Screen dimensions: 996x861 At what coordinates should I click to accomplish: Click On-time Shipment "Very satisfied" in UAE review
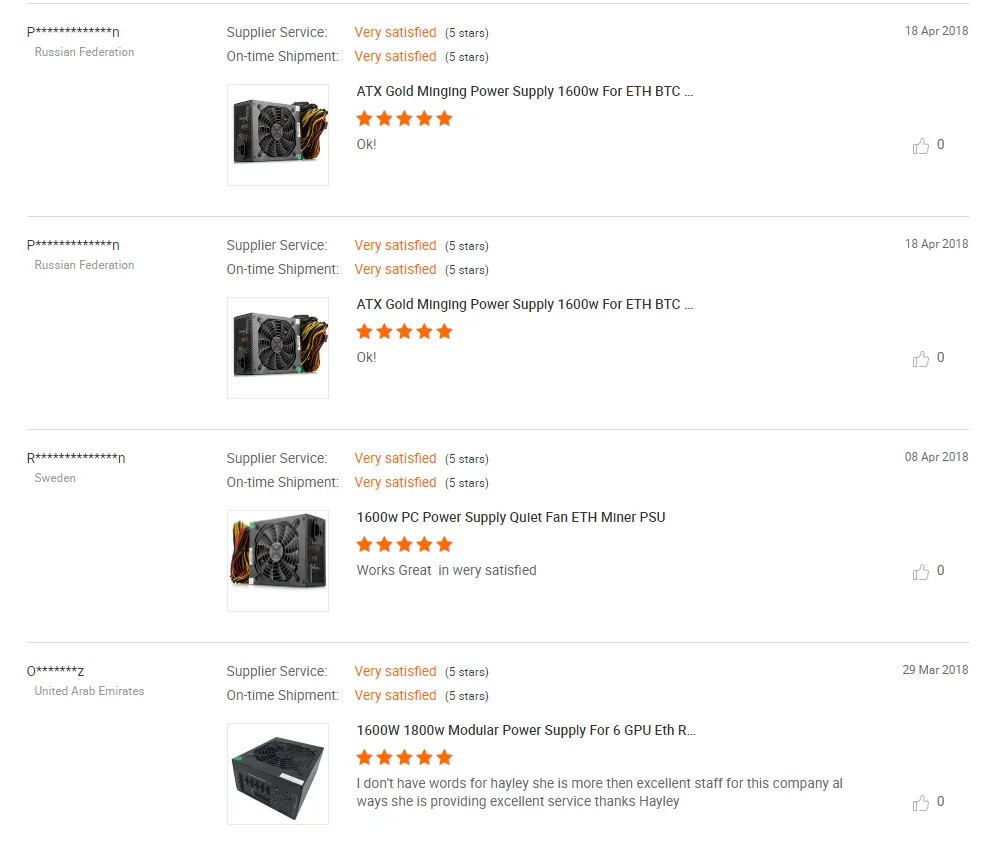pos(395,695)
